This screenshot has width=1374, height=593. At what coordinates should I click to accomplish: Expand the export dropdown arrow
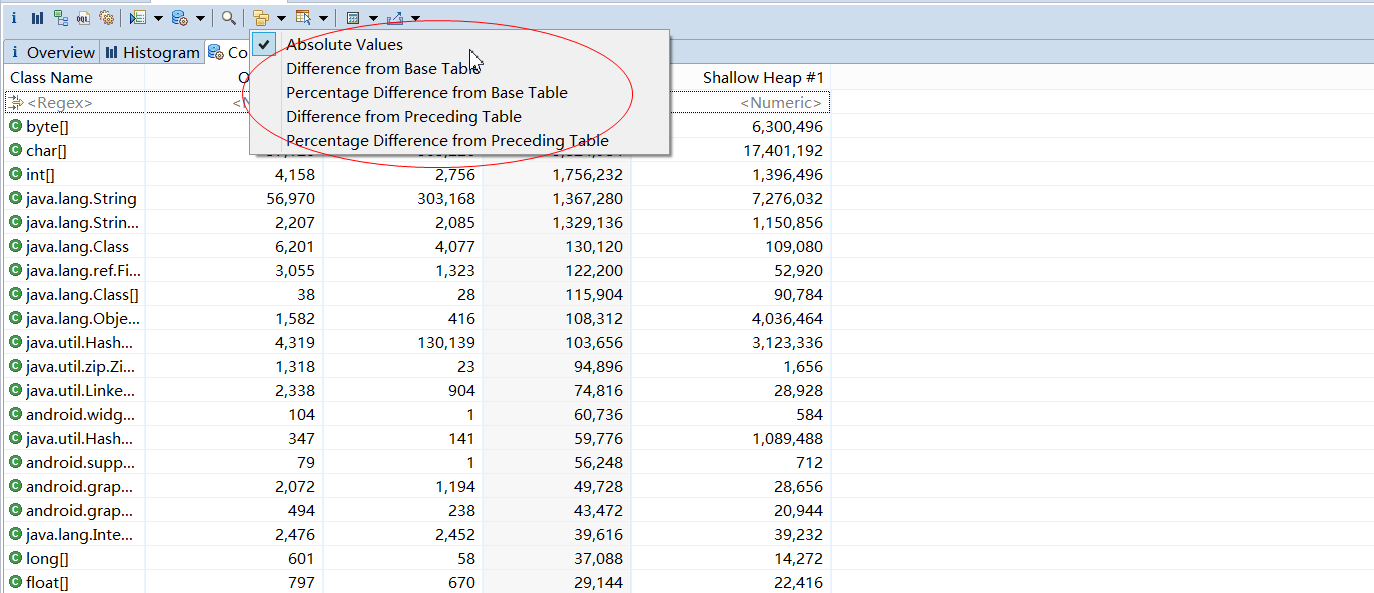[x=415, y=18]
